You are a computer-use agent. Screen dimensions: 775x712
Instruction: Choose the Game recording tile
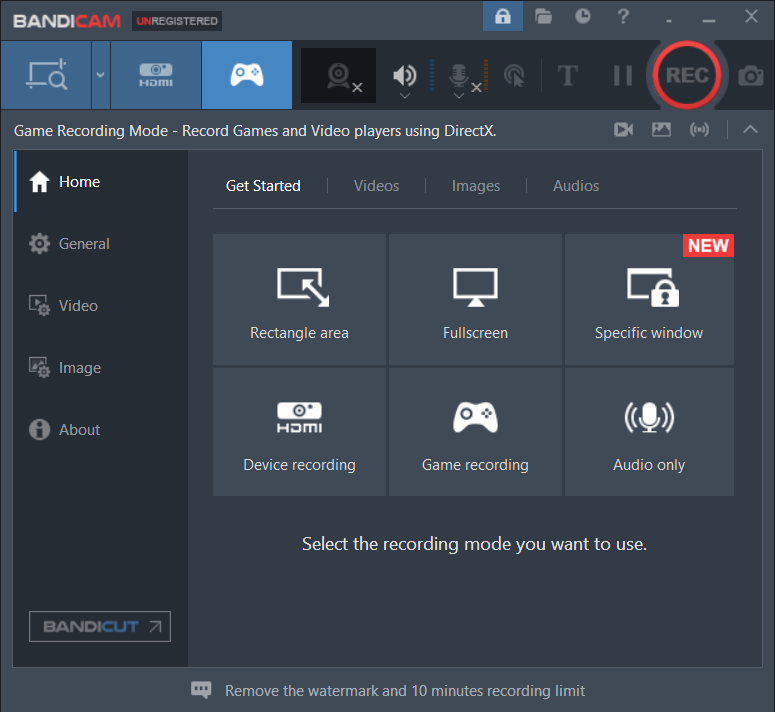pyautogui.click(x=475, y=432)
